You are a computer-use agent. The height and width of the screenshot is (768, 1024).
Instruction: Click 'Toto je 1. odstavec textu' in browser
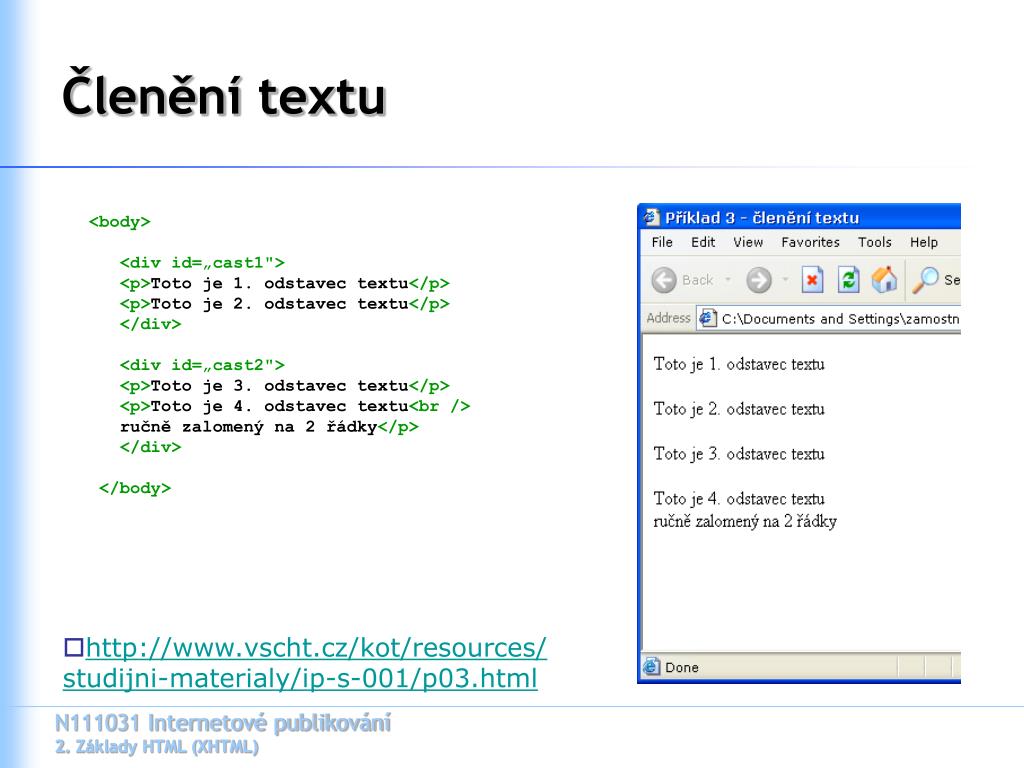click(x=739, y=364)
